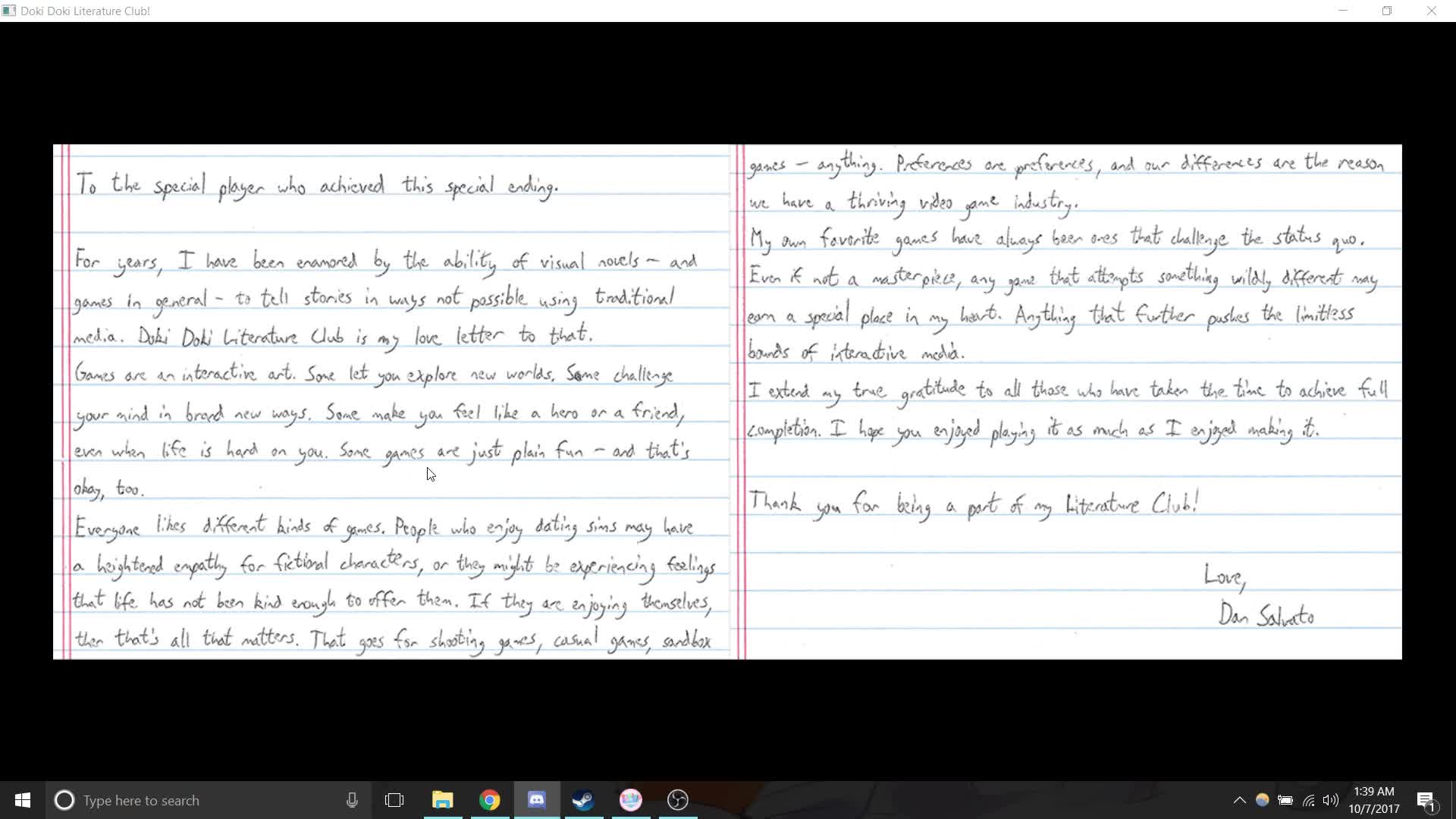Open OBS Studio from the taskbar
The height and width of the screenshot is (819, 1456).
(x=678, y=800)
